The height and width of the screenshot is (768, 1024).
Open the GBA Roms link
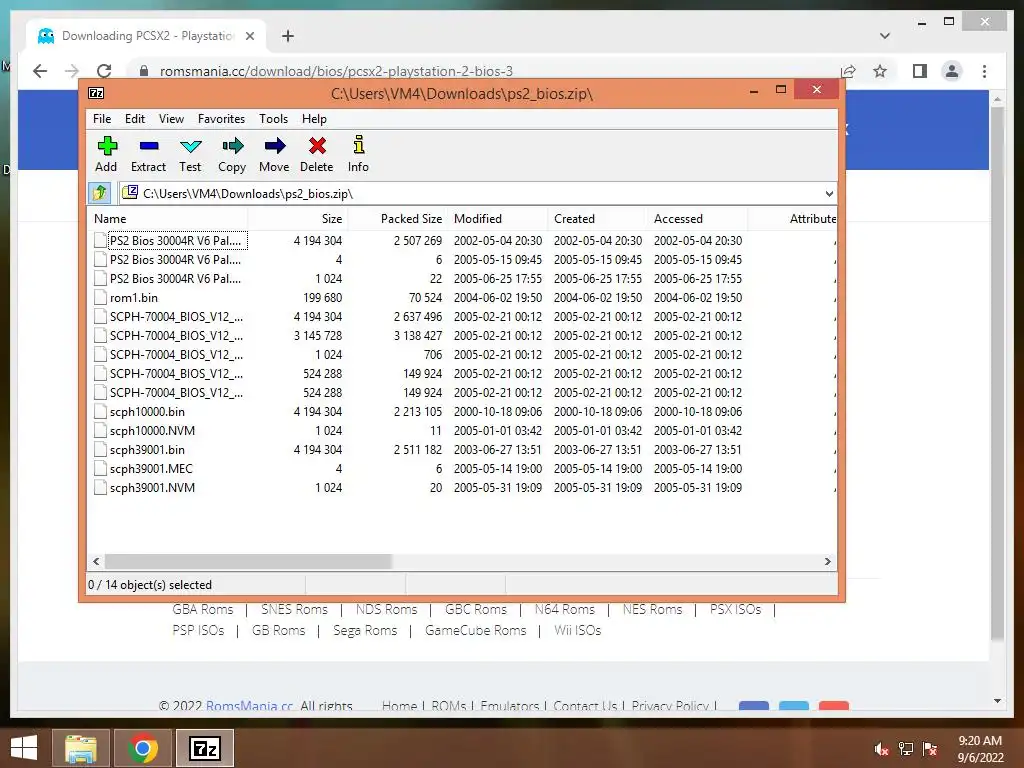[202, 609]
